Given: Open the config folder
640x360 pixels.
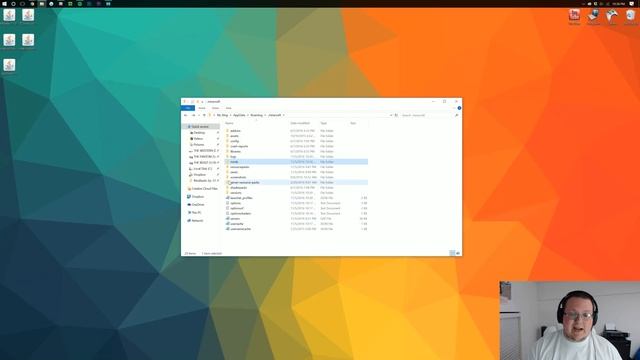Looking at the screenshot, I should pos(297,141).
